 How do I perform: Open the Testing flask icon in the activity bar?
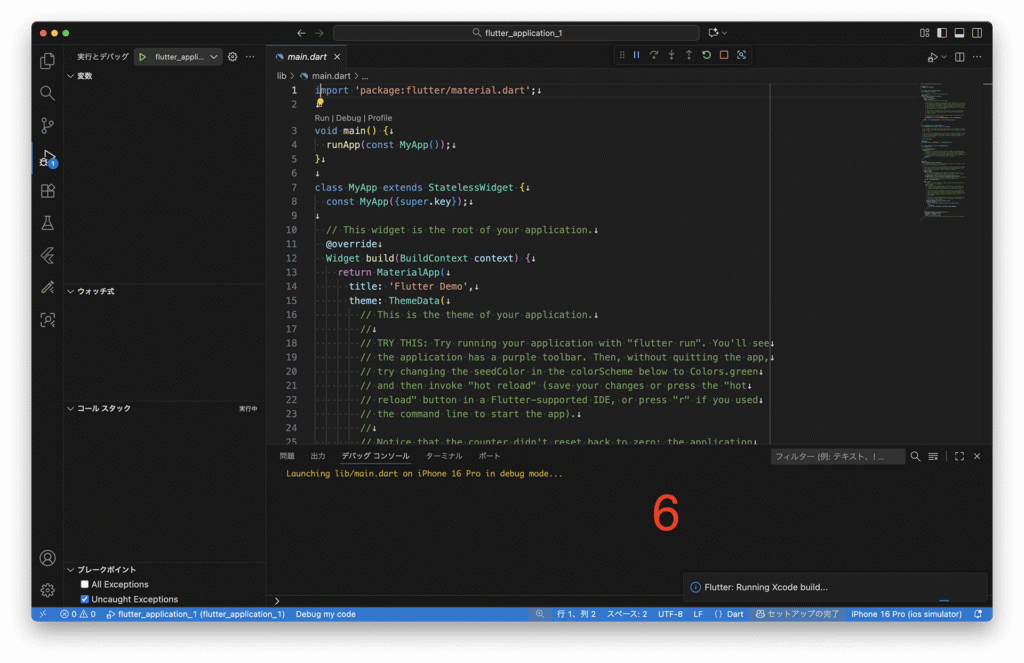(47, 223)
